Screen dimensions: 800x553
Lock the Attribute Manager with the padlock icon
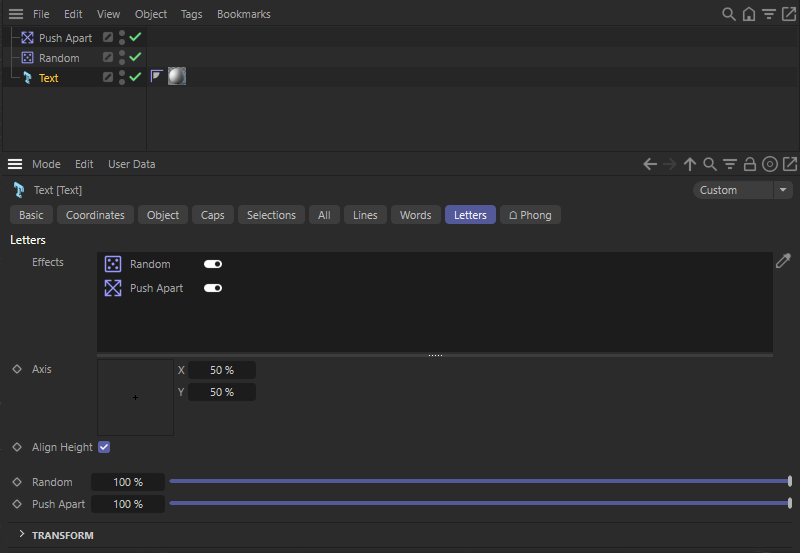pos(750,164)
